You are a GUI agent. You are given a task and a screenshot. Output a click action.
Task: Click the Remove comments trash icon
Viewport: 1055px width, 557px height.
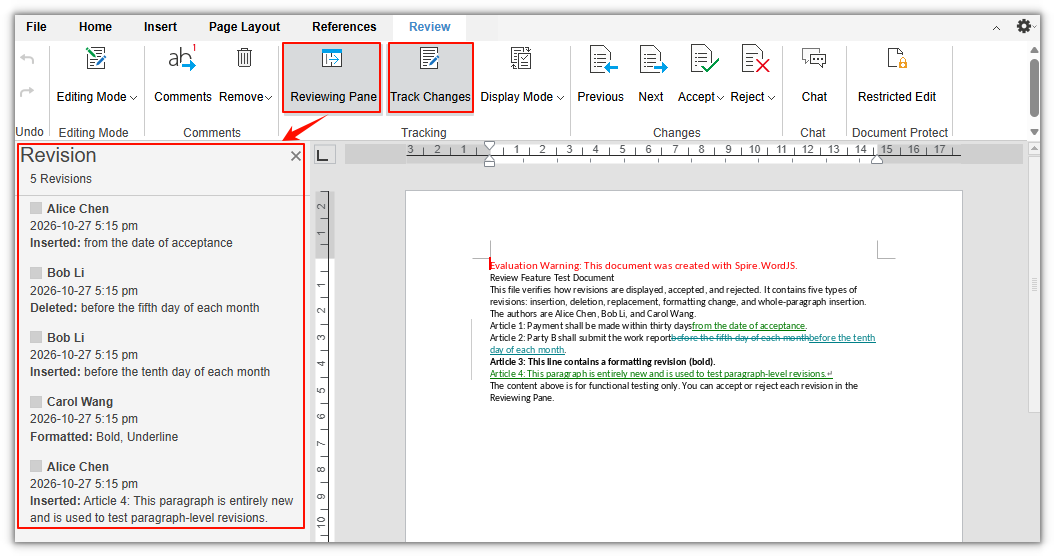(244, 58)
